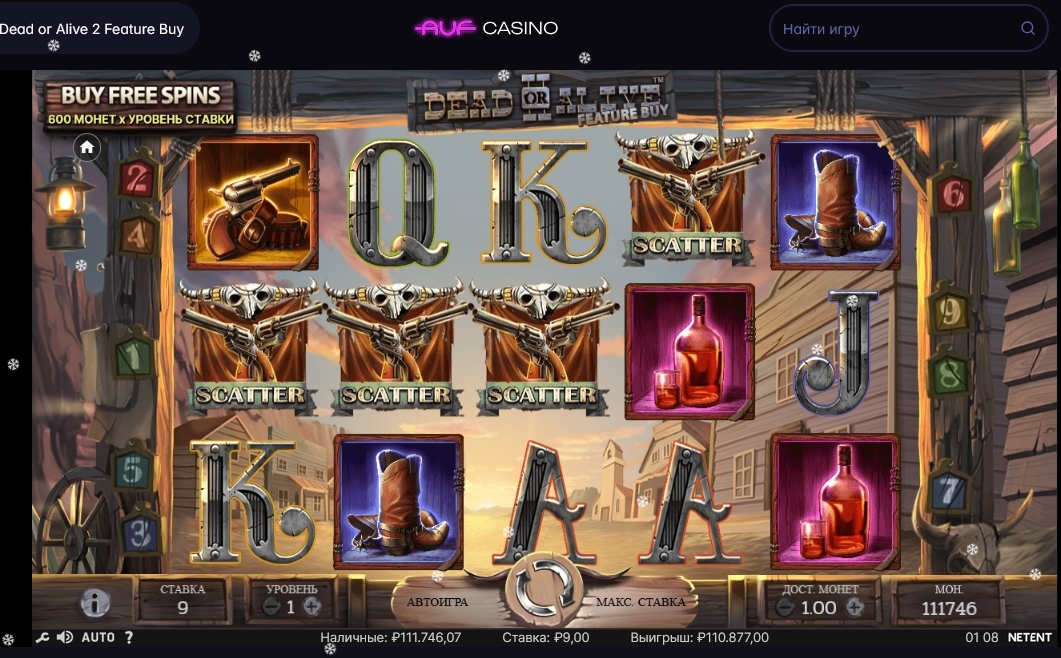Open the paytable info icon
Screen dimensions: 1061x658
[x=95, y=602]
